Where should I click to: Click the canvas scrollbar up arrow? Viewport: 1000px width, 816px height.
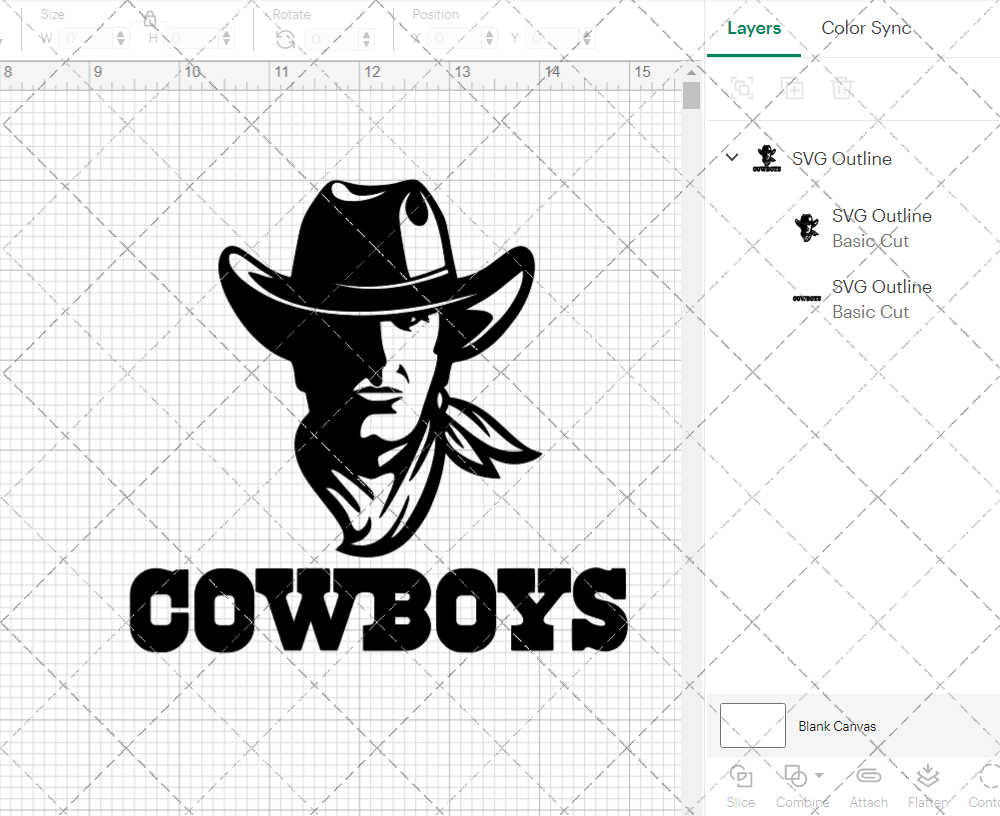point(691,72)
